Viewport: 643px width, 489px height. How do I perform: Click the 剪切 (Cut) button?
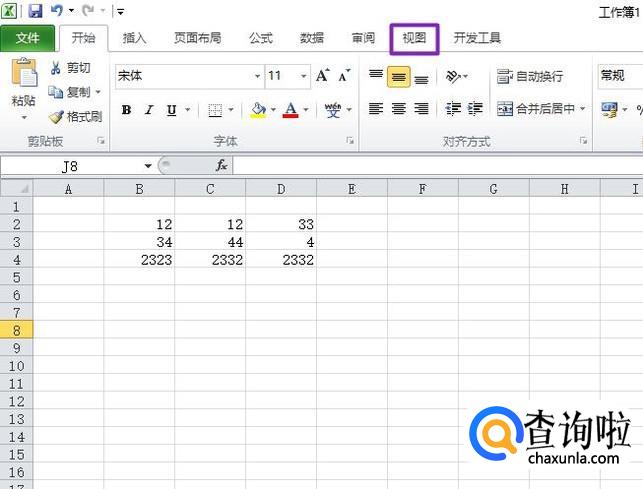pos(70,68)
